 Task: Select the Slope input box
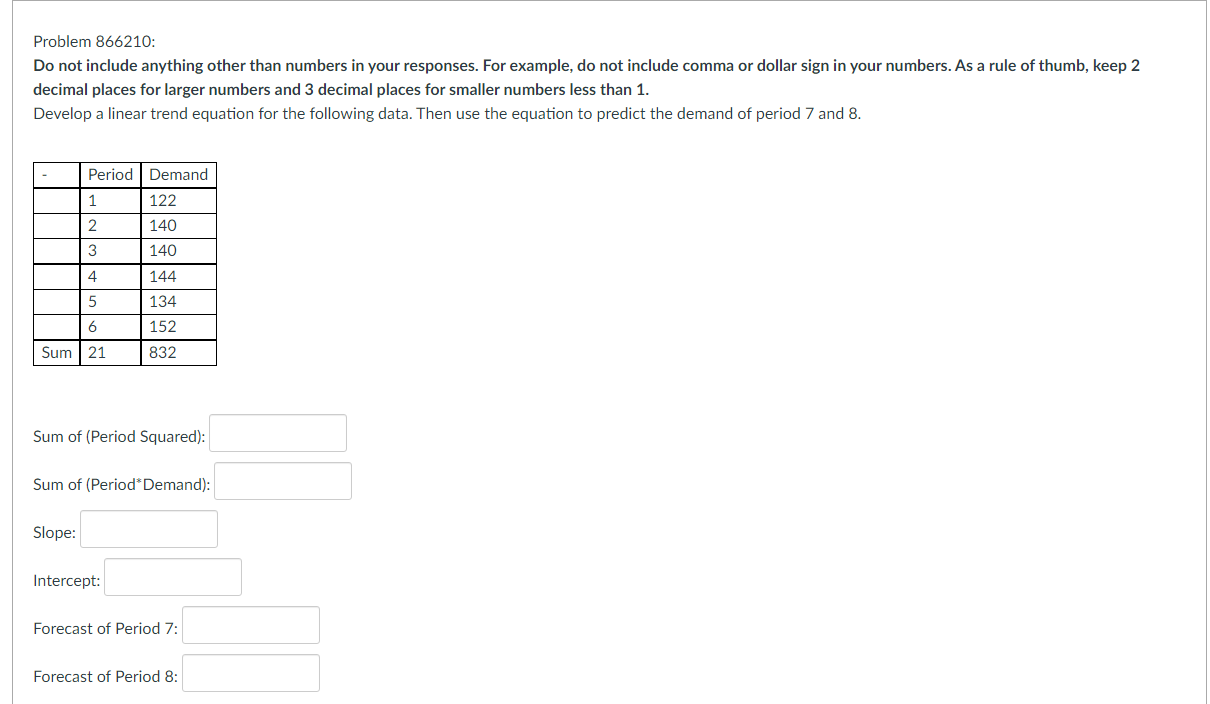tap(148, 528)
